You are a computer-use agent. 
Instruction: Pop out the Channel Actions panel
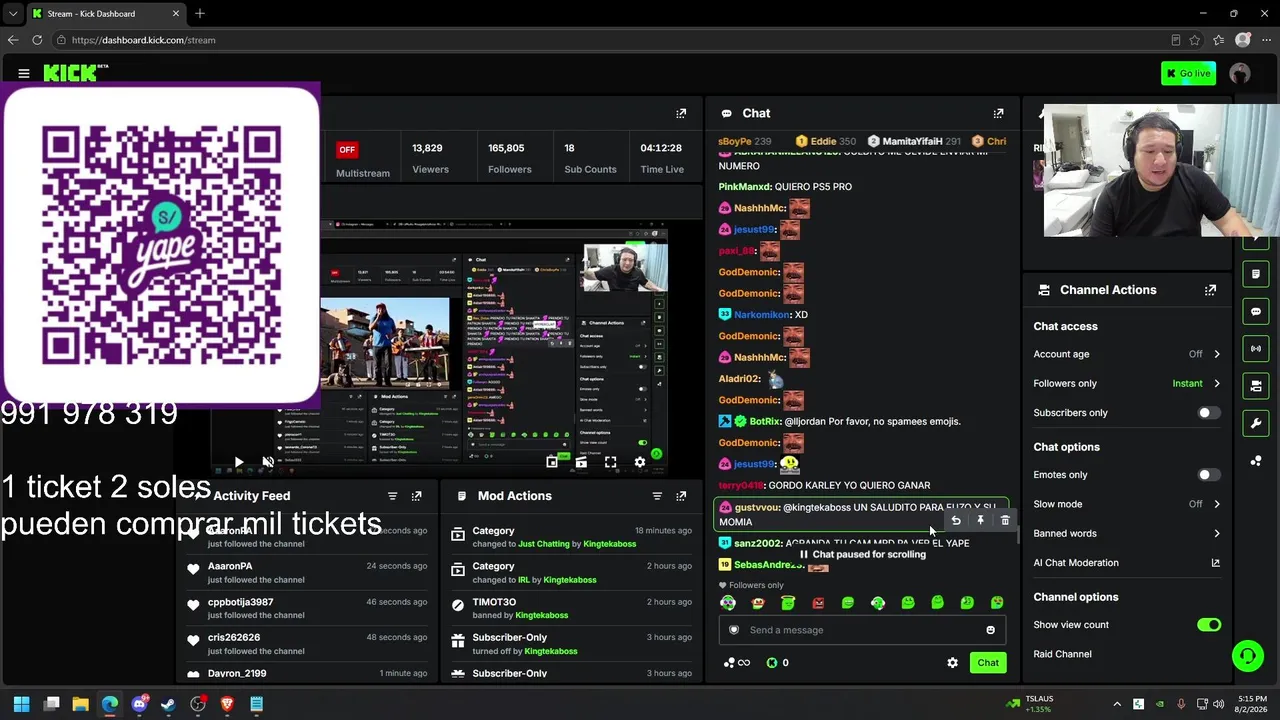click(x=1210, y=290)
